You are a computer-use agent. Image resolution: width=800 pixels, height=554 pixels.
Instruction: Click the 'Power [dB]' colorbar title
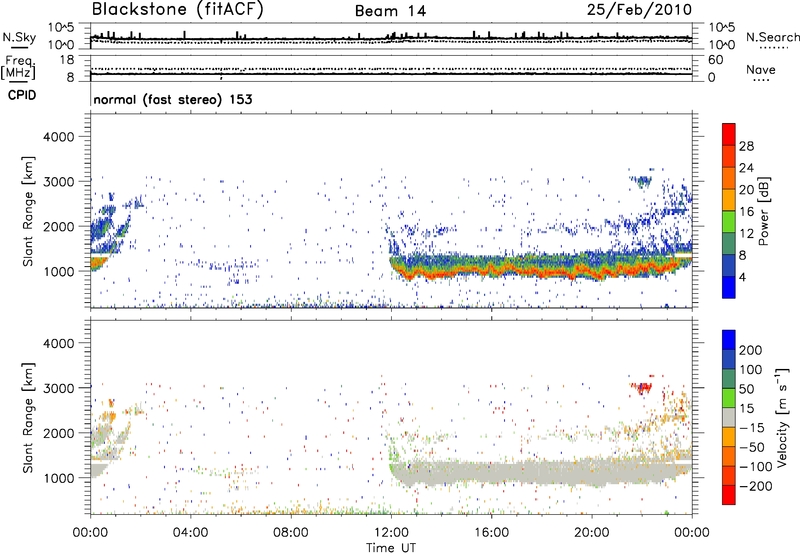click(763, 211)
